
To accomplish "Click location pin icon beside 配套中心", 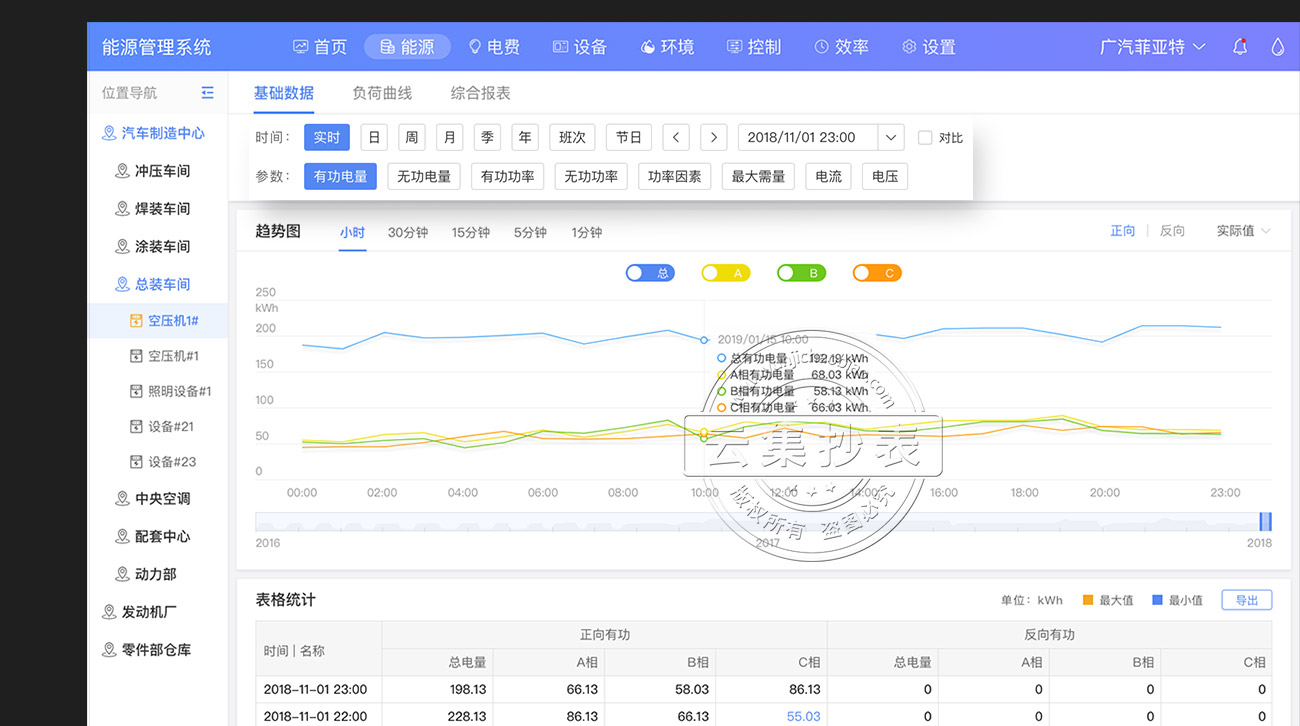I will (123, 536).
